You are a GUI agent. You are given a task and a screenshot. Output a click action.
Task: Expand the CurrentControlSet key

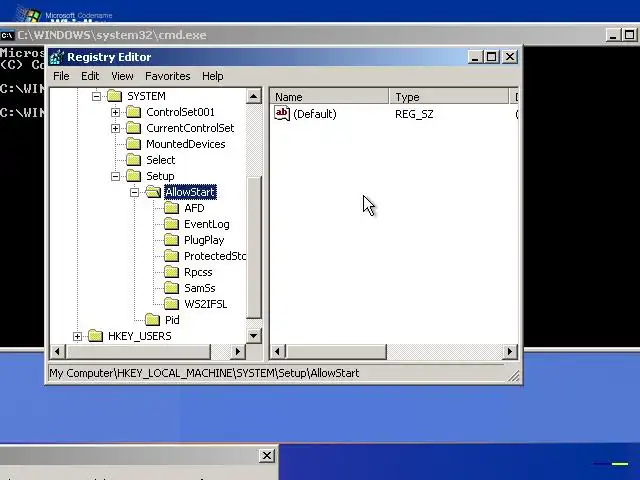[116, 128]
